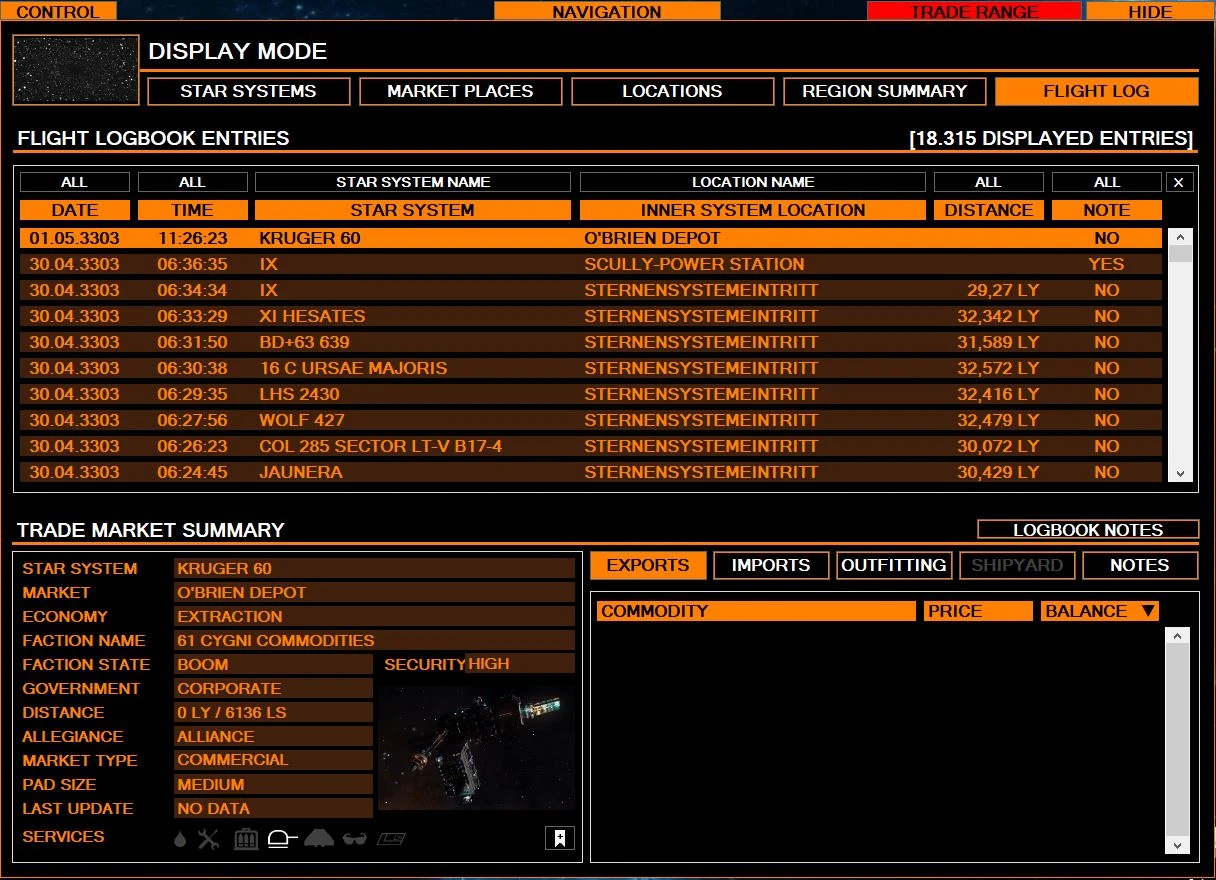Switch display mode to Region Summary
The height and width of the screenshot is (880, 1216).
pos(884,91)
